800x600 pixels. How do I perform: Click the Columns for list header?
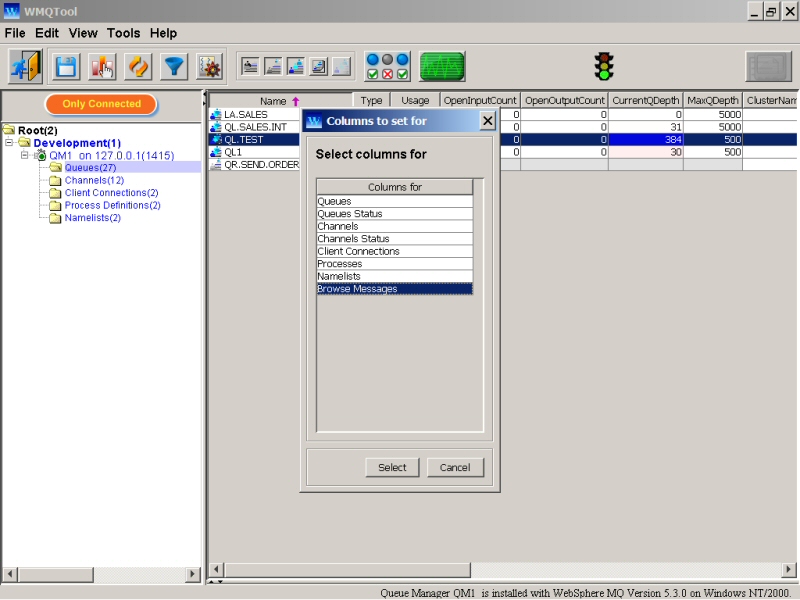pos(394,187)
